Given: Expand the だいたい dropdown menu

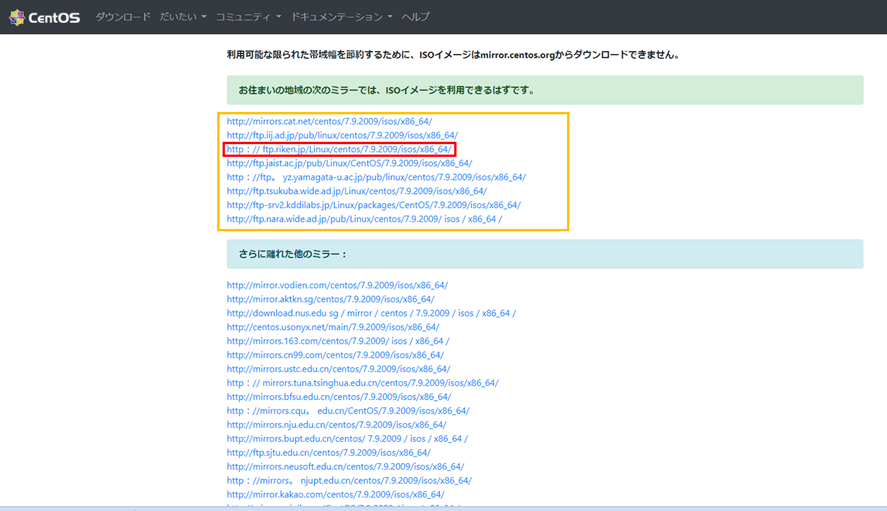Looking at the screenshot, I should click(x=183, y=17).
